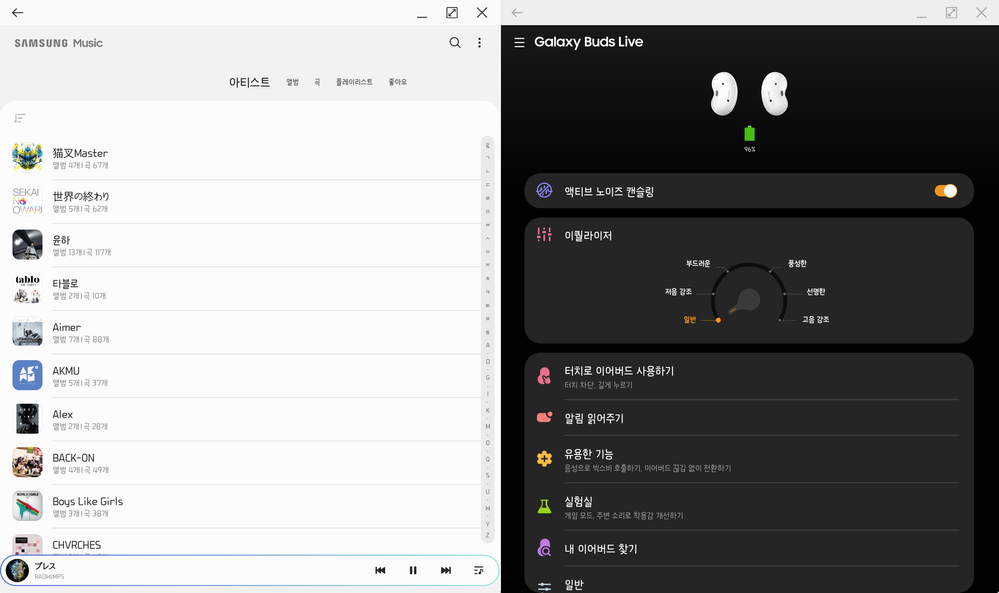The image size is (999, 593).
Task: Click the read notifications aloud icon
Action: pyautogui.click(x=544, y=417)
